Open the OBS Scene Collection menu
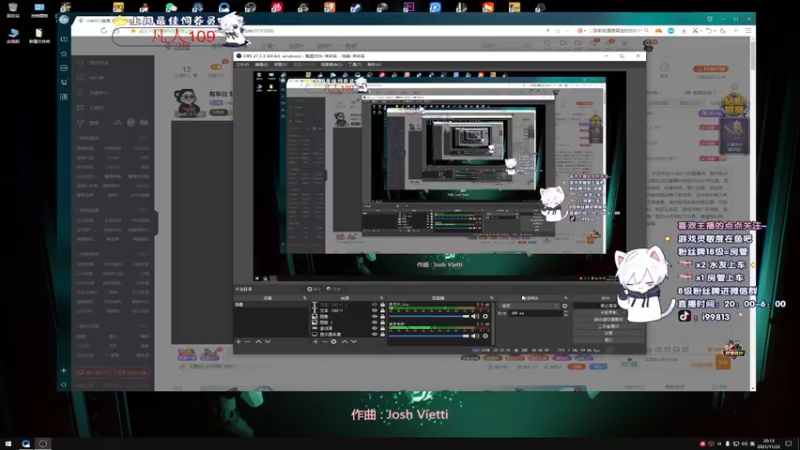 (x=331, y=65)
